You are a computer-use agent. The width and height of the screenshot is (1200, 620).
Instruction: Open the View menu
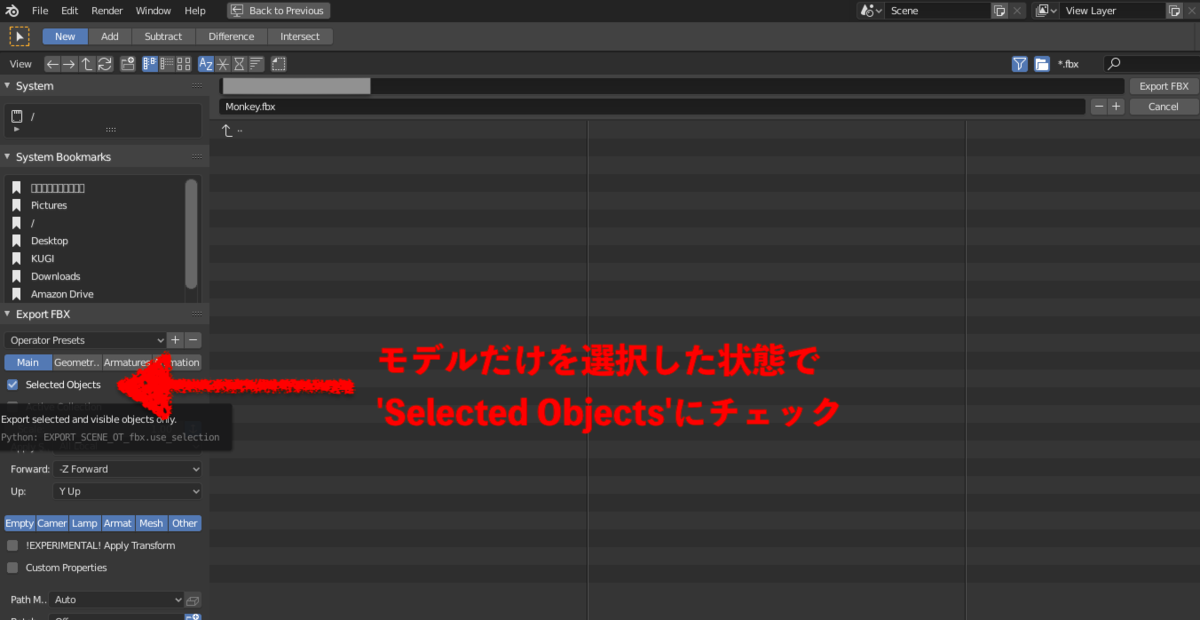pyautogui.click(x=21, y=64)
